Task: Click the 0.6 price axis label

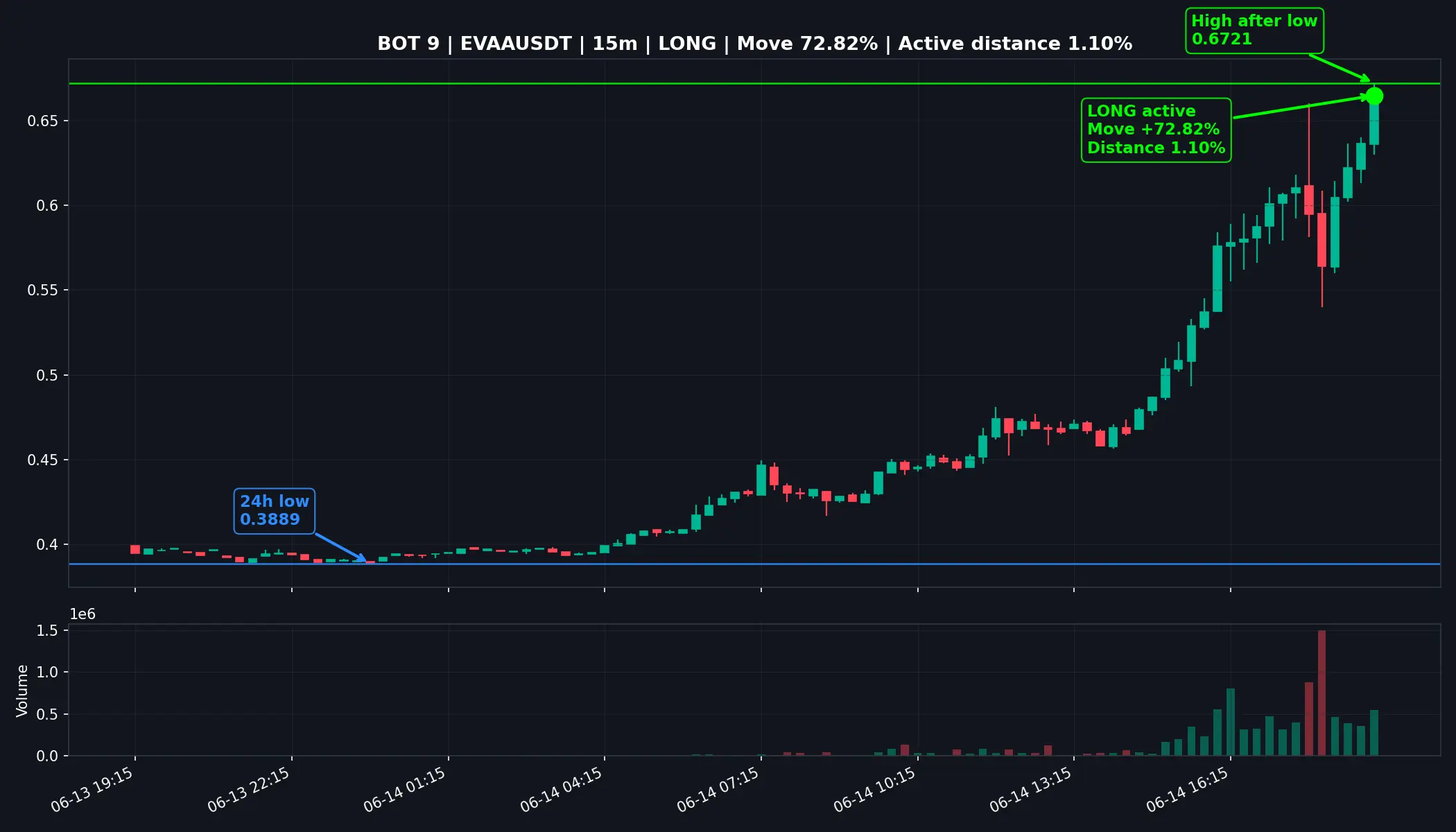Action: pyautogui.click(x=48, y=206)
